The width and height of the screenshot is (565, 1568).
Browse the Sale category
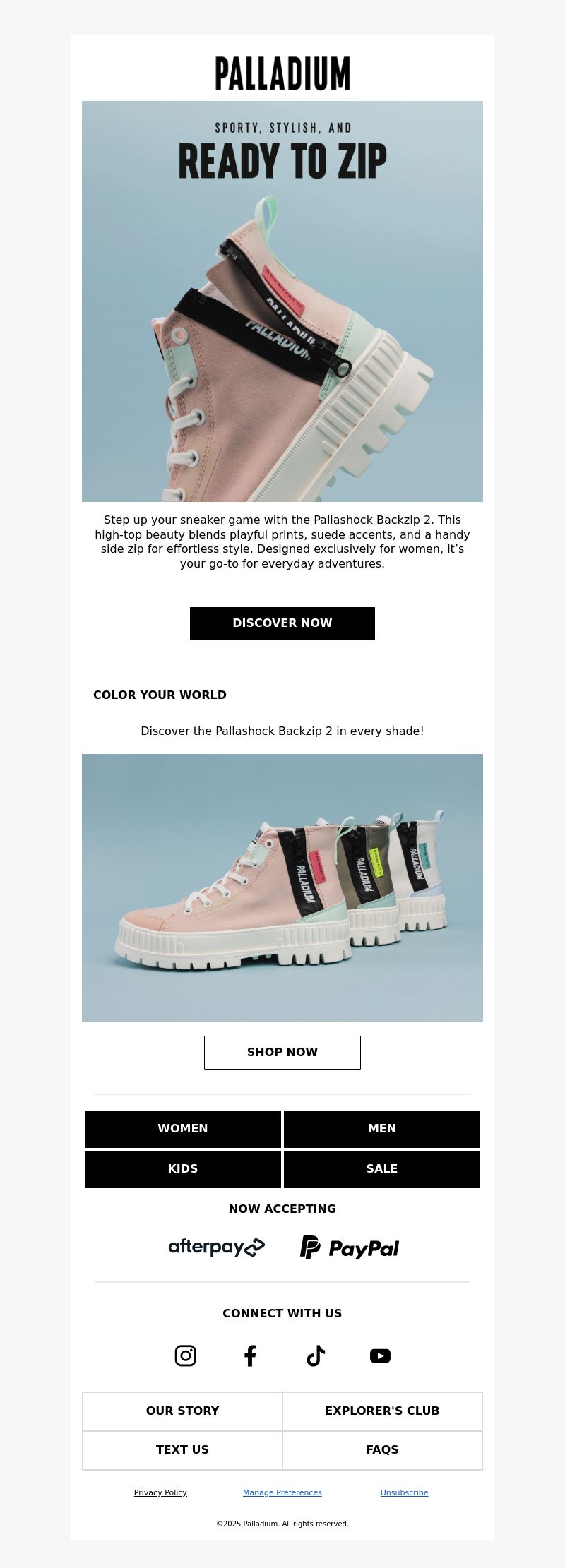382,1168
